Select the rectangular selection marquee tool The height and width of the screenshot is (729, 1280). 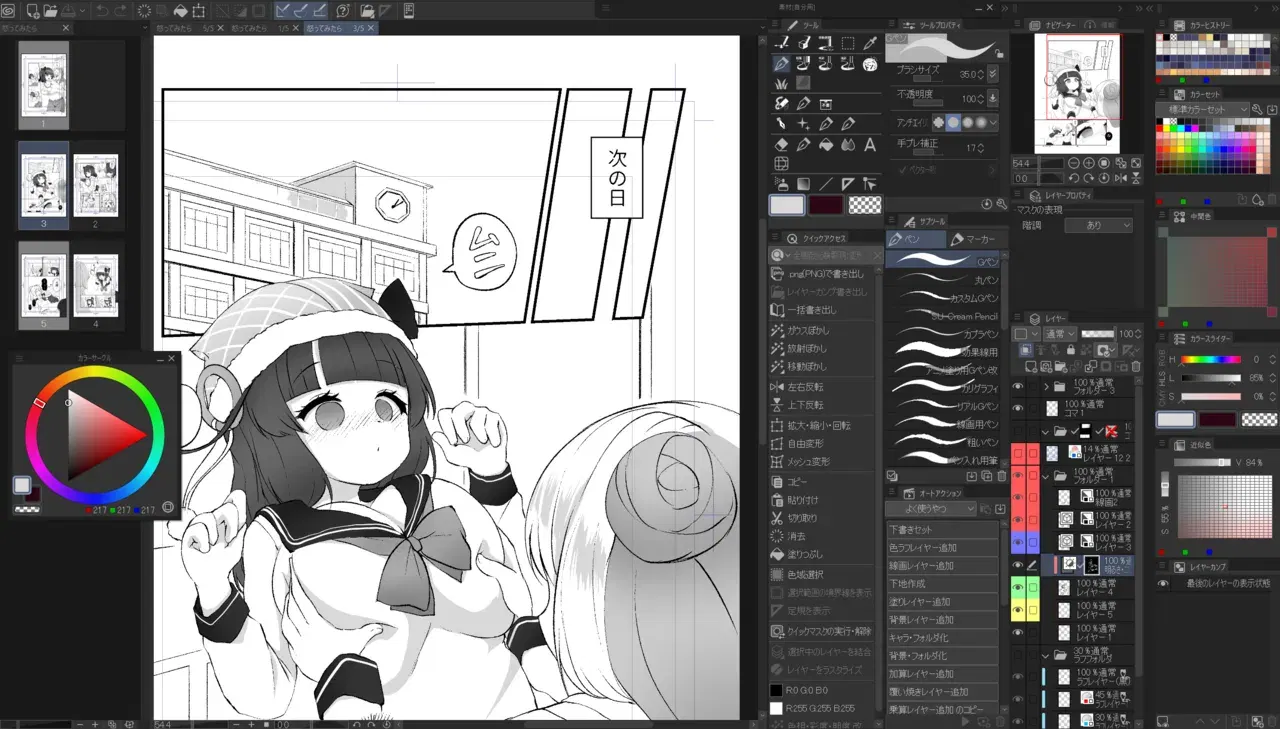pos(848,43)
